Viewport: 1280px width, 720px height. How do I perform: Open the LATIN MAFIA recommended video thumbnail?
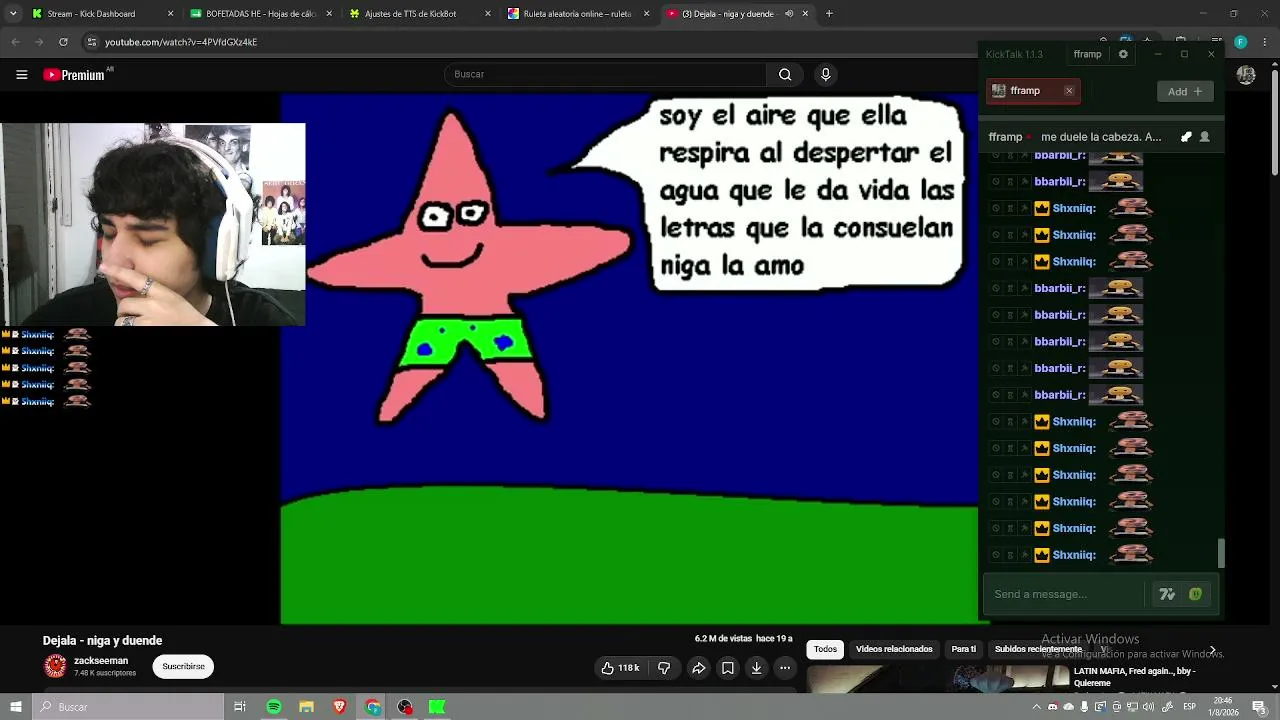tap(938, 680)
